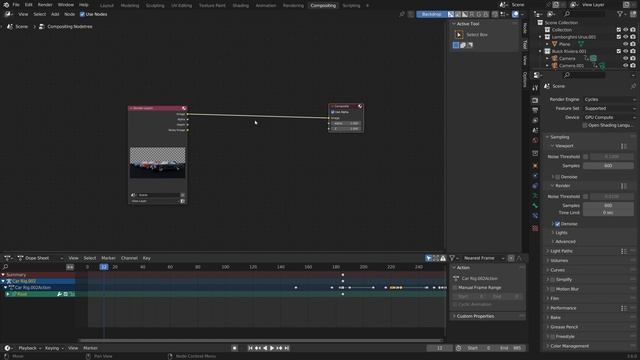Expand the Root channel in the Dope Sheet
Viewport: 640px width, 360px height.
coord(8,294)
